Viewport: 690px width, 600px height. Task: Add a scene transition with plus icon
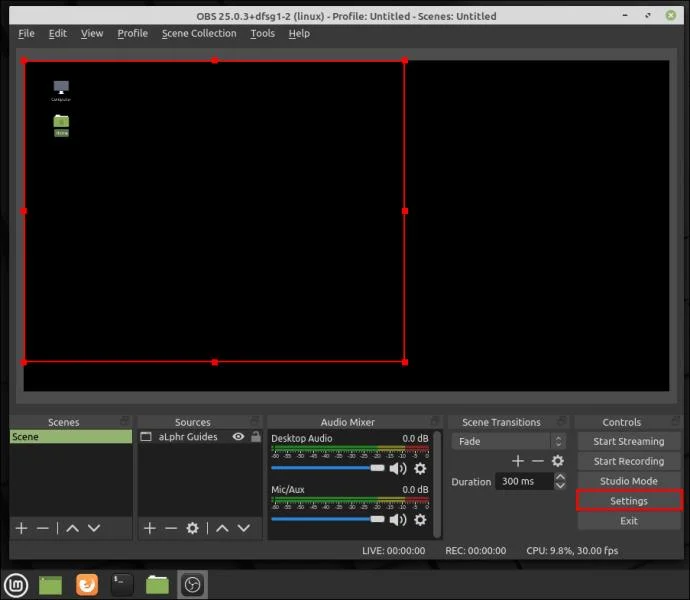point(518,461)
